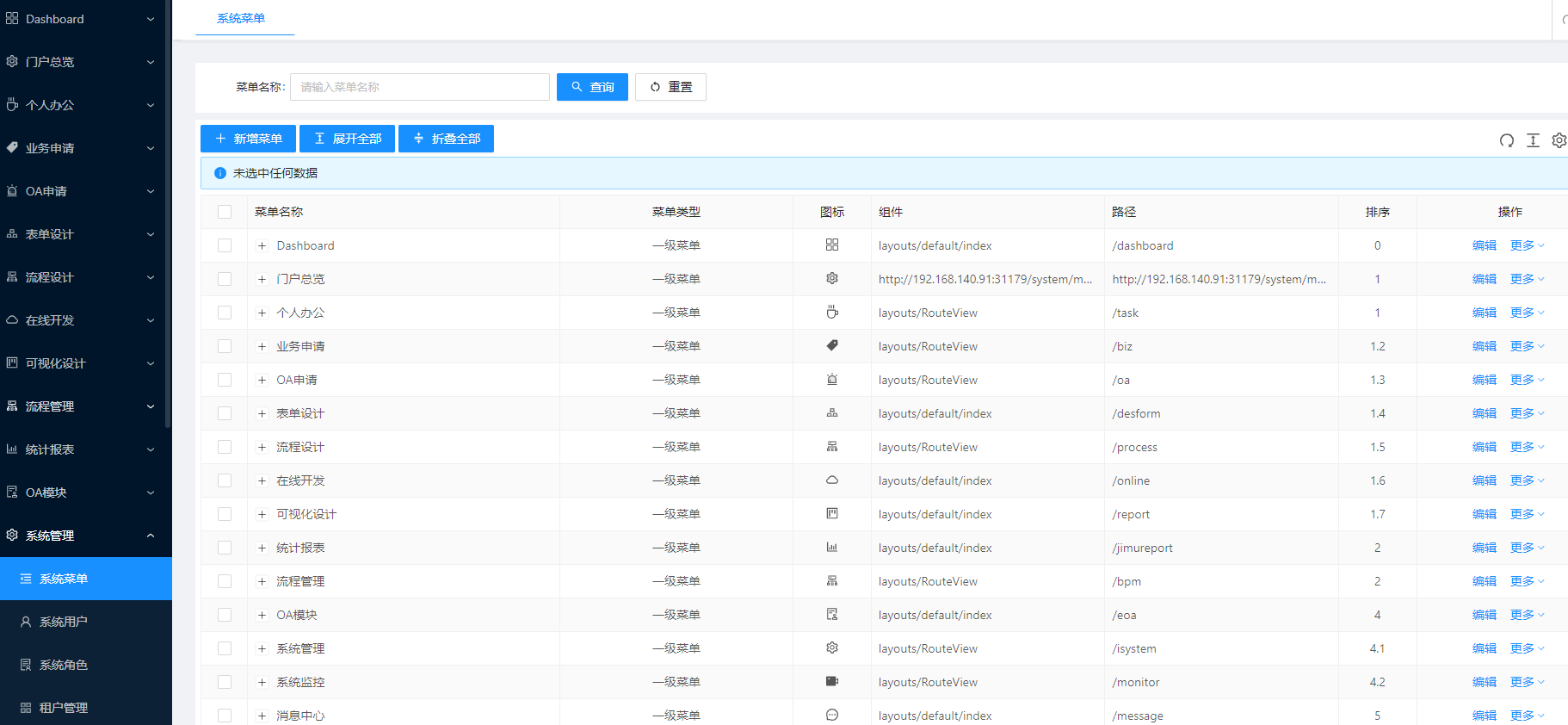This screenshot has width=1568, height=725.
Task: Click the chart icon in the 统计报表 table row
Action: tap(832, 547)
